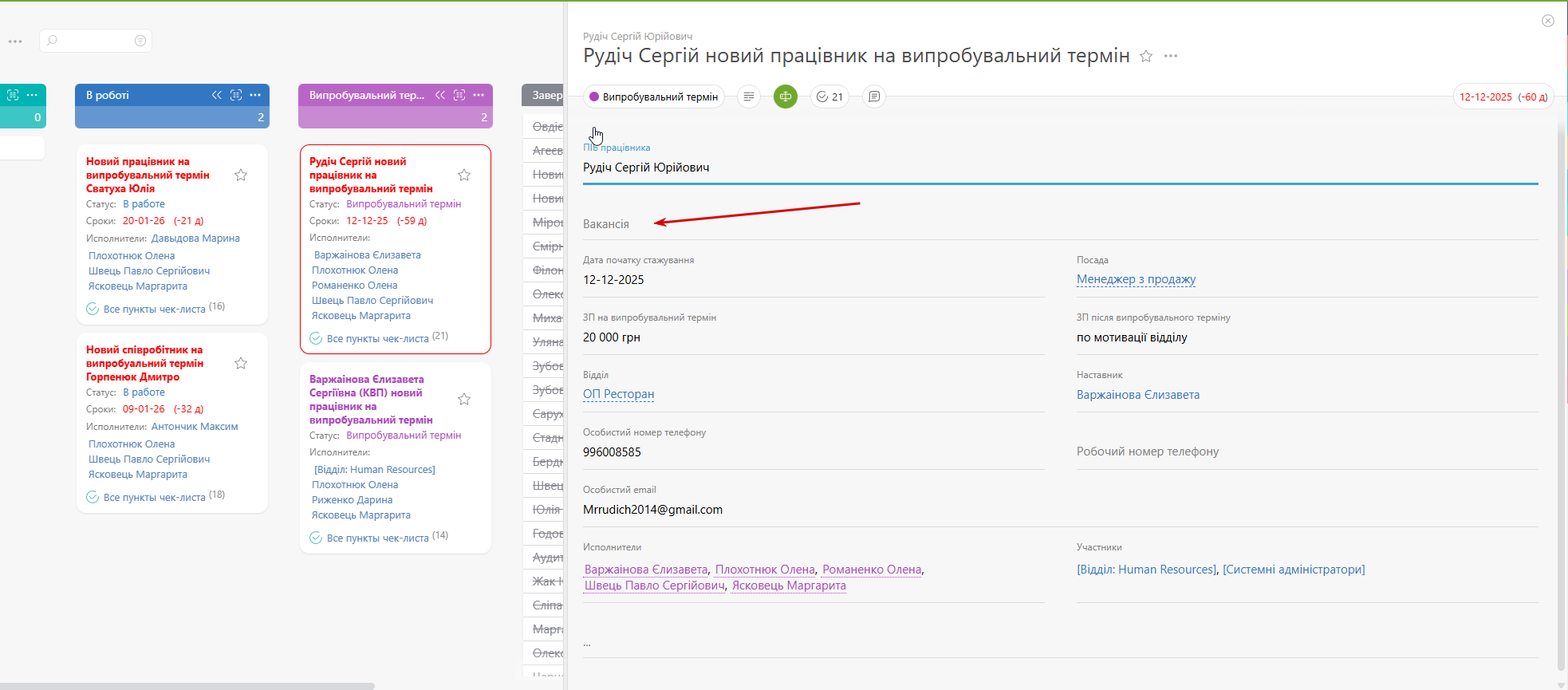Click the filter icon in search box
This screenshot has height=690, width=1568.
[140, 41]
